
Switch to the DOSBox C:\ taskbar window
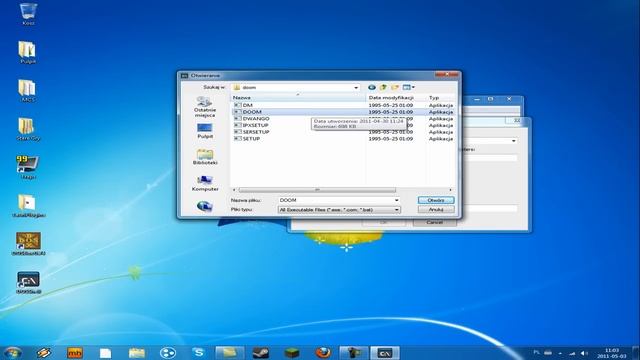[x=385, y=353]
